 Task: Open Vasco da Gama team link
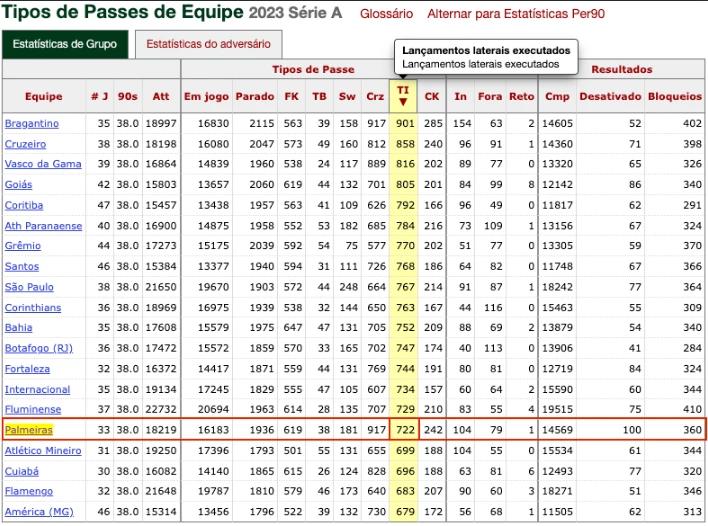click(x=43, y=164)
